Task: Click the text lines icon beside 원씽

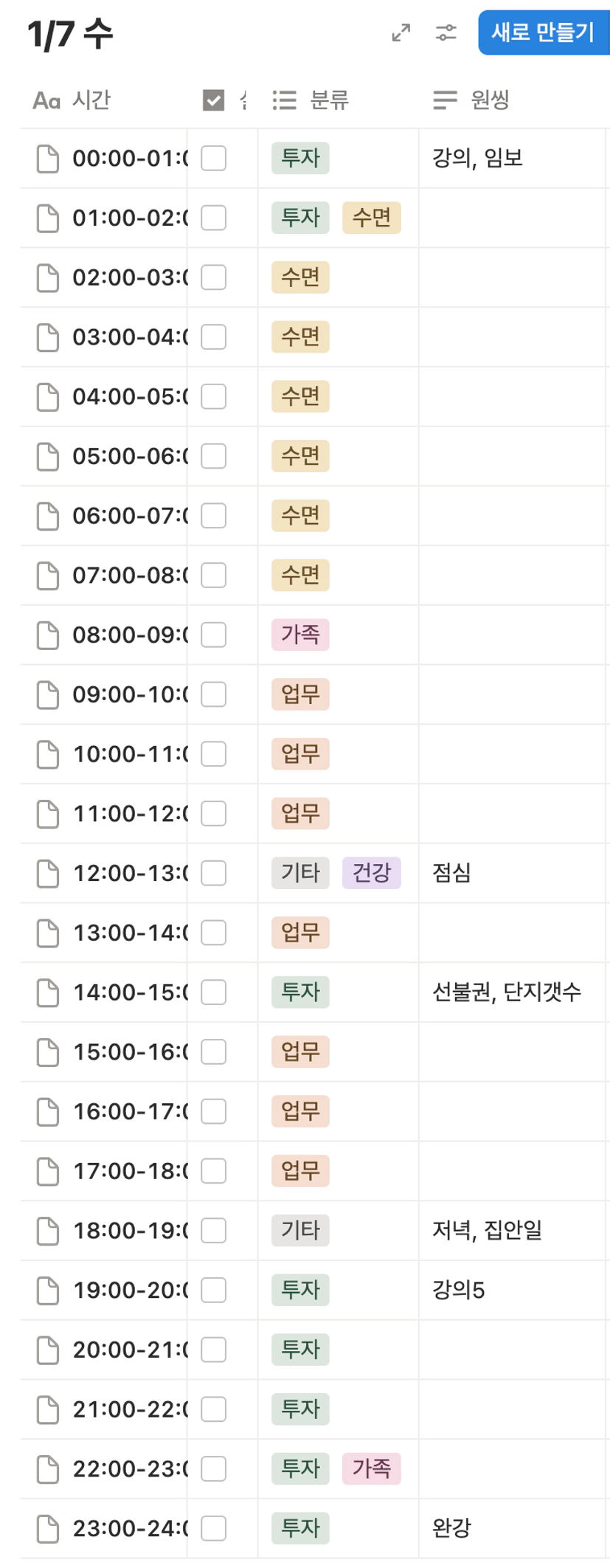Action: click(445, 100)
